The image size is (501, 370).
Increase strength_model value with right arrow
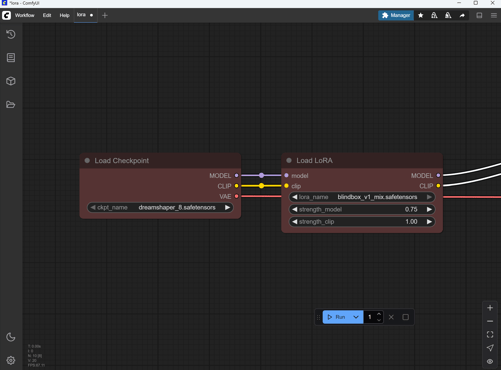click(429, 209)
